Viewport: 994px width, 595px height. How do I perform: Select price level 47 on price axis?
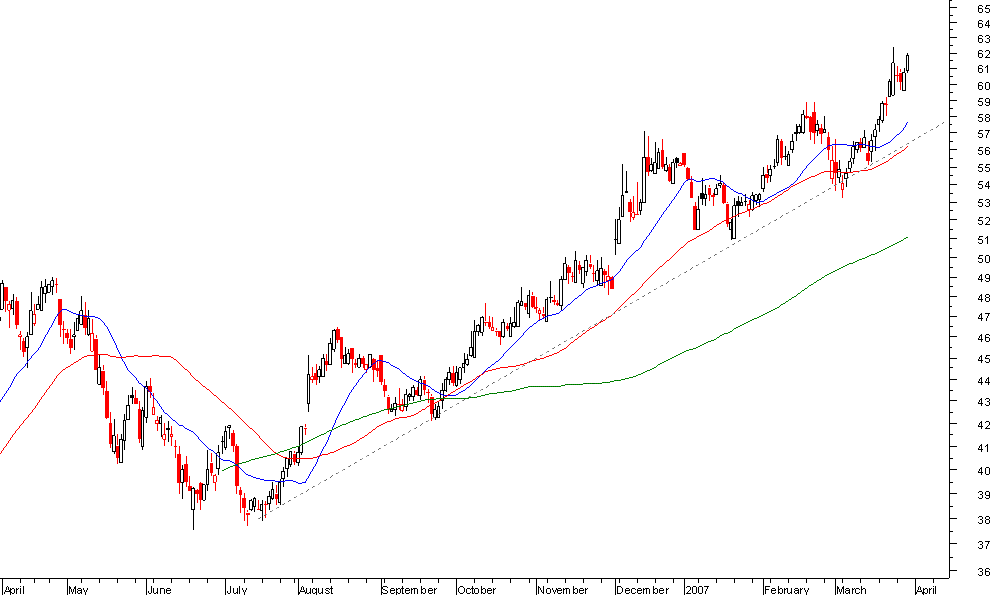pyautogui.click(x=984, y=317)
